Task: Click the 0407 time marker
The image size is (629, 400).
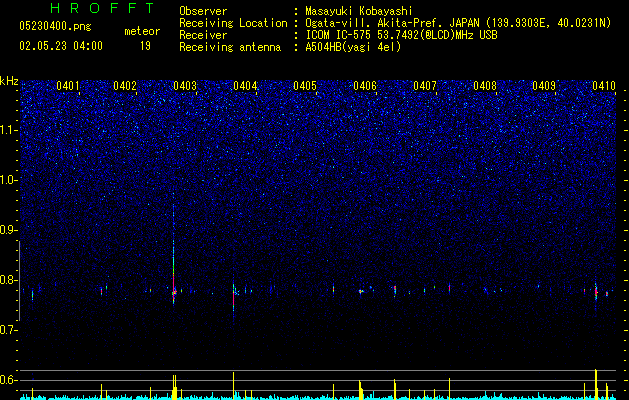Action: (425, 86)
